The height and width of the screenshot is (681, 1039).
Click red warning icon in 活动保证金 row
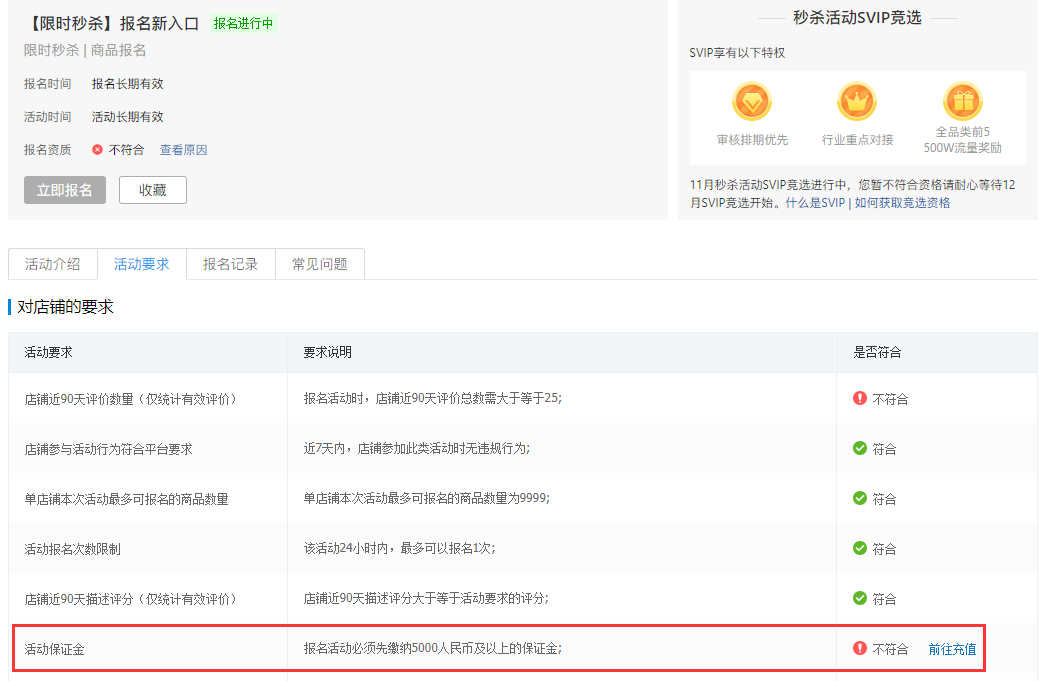(859, 648)
